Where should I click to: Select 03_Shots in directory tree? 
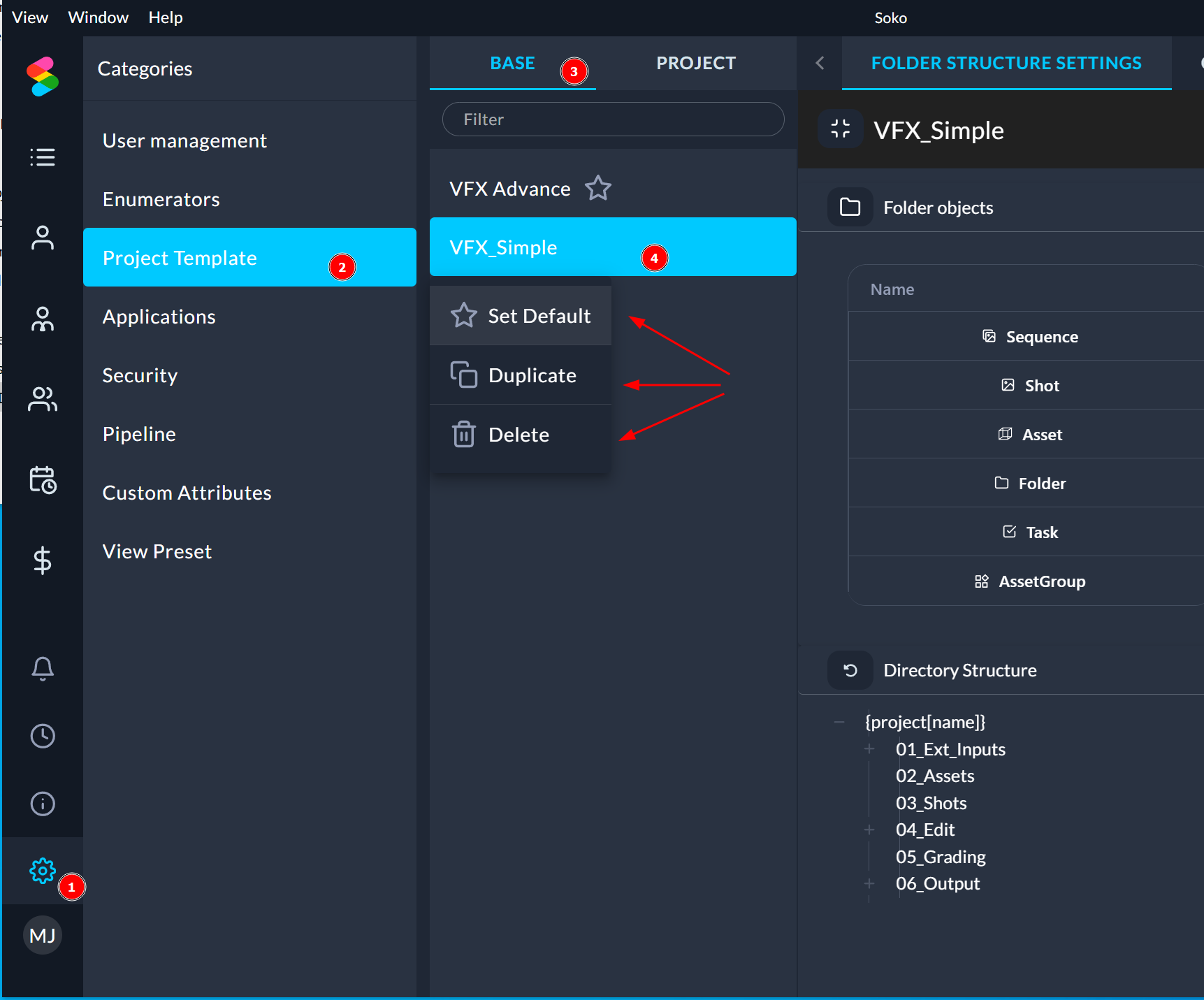coord(931,803)
